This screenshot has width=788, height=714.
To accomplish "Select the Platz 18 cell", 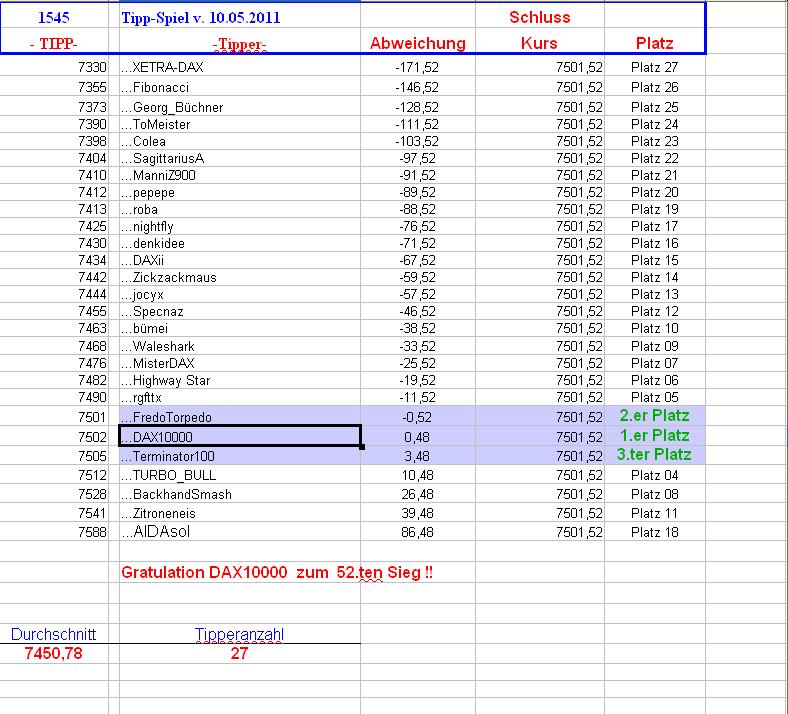I will 655,532.
